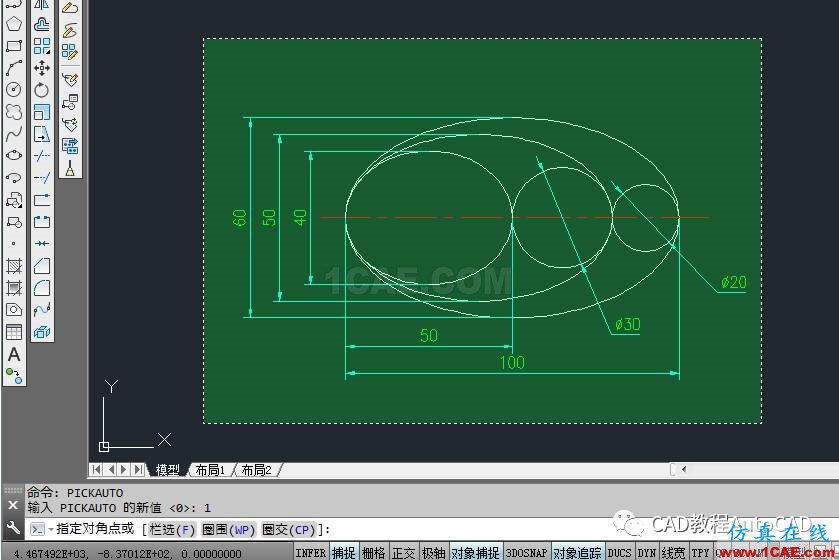The image size is (839, 560).
Task: Open the Insert Block tool
Action: [x=13, y=200]
